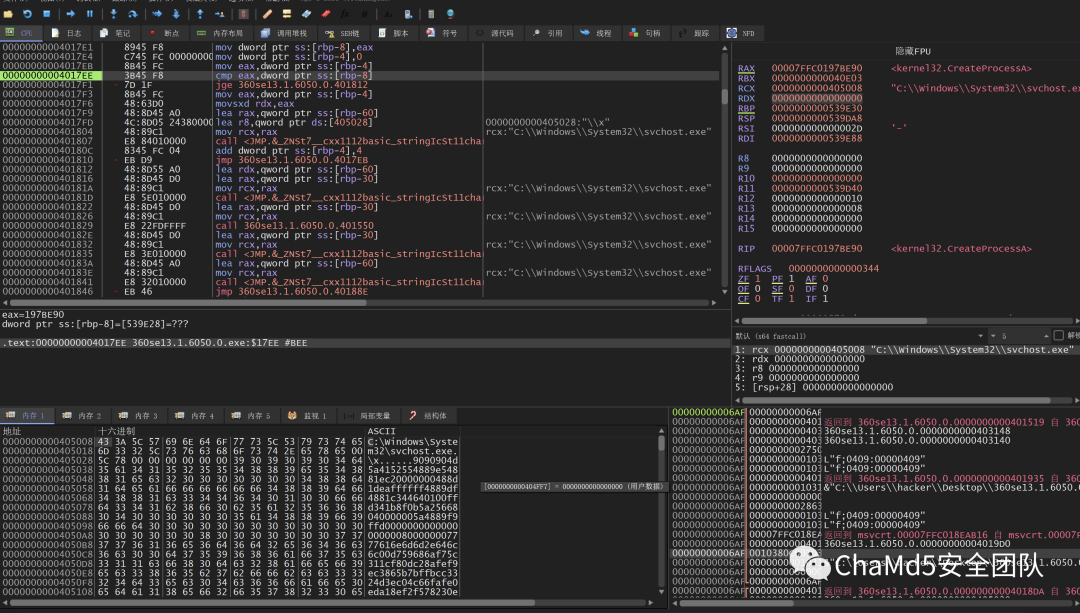Switch to the 内存 5 dump tab

click(251, 415)
